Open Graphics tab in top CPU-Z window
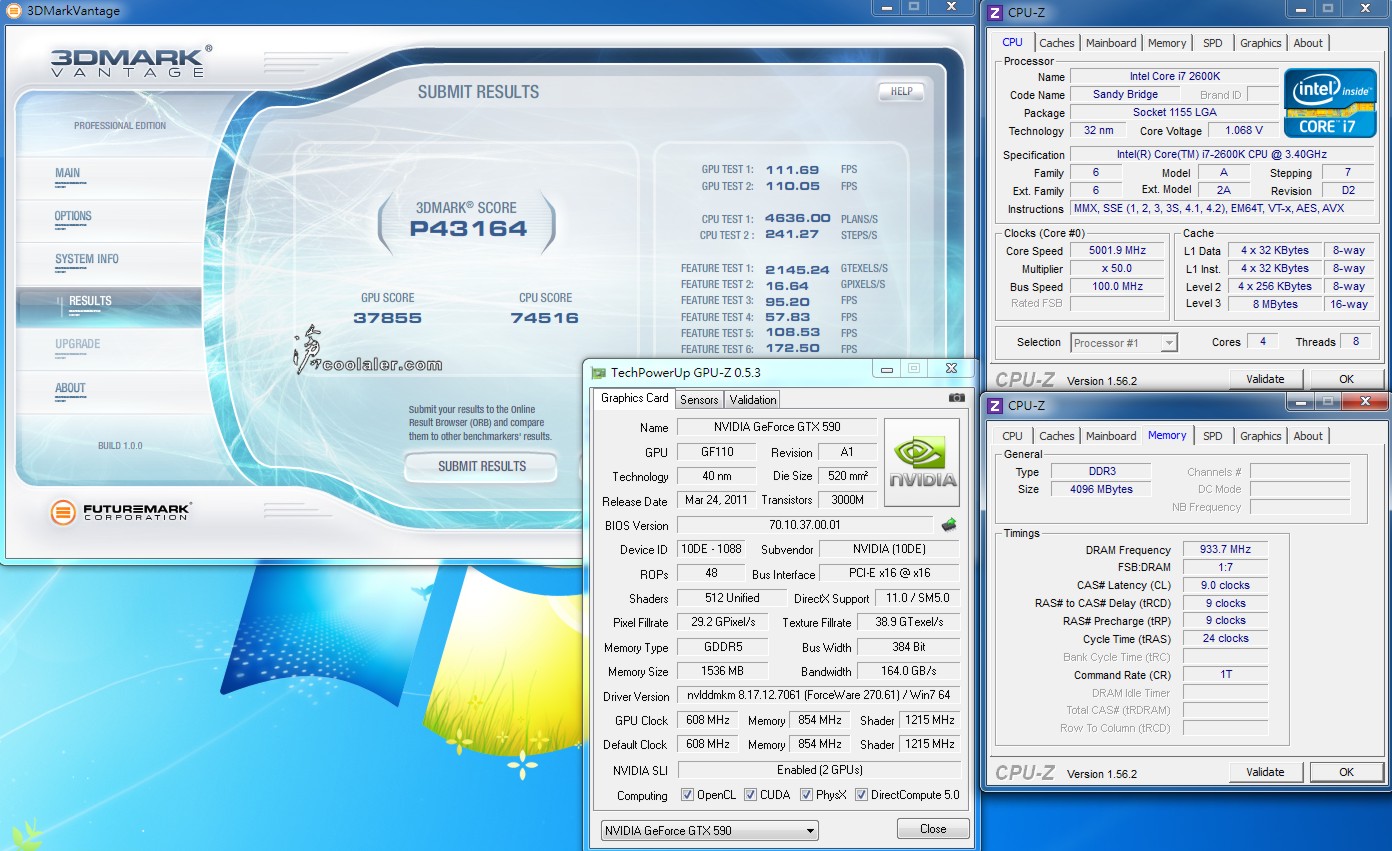The width and height of the screenshot is (1392, 851). 1260,43
